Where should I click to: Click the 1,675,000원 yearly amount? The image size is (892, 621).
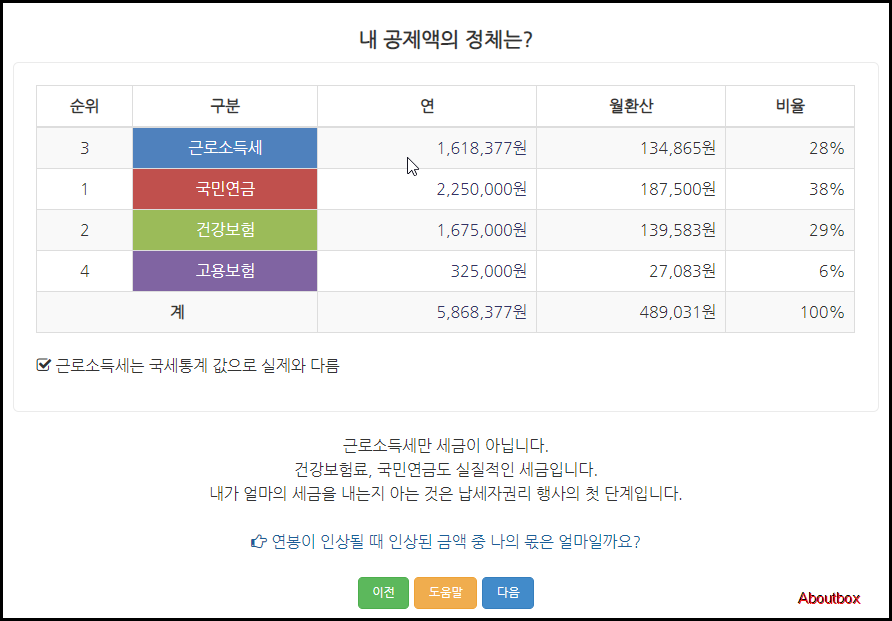click(x=481, y=230)
